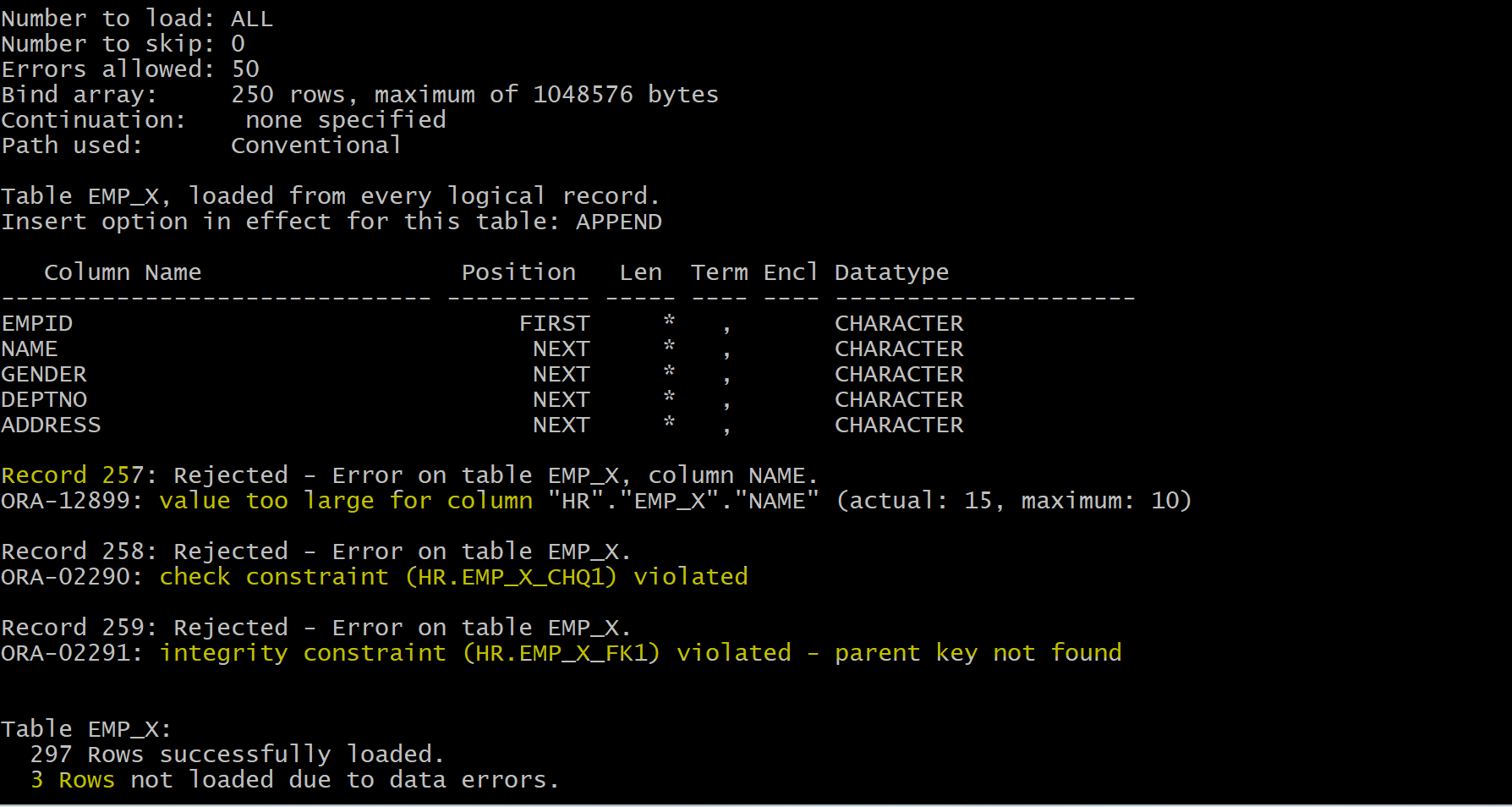Click the "Conventional" path value

[x=316, y=145]
